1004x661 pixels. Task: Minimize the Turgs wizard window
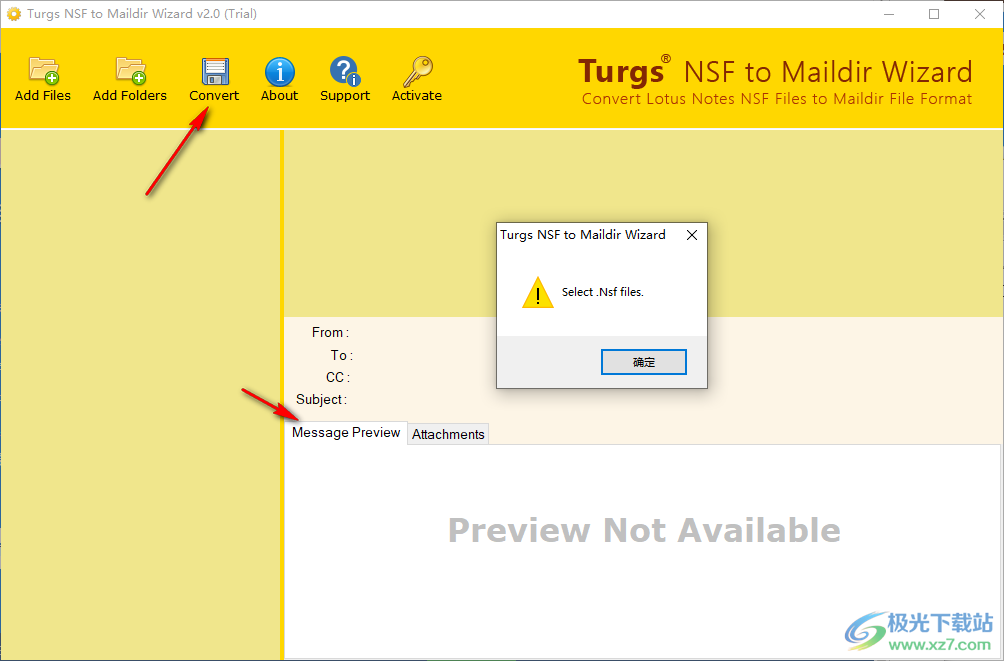[x=889, y=14]
